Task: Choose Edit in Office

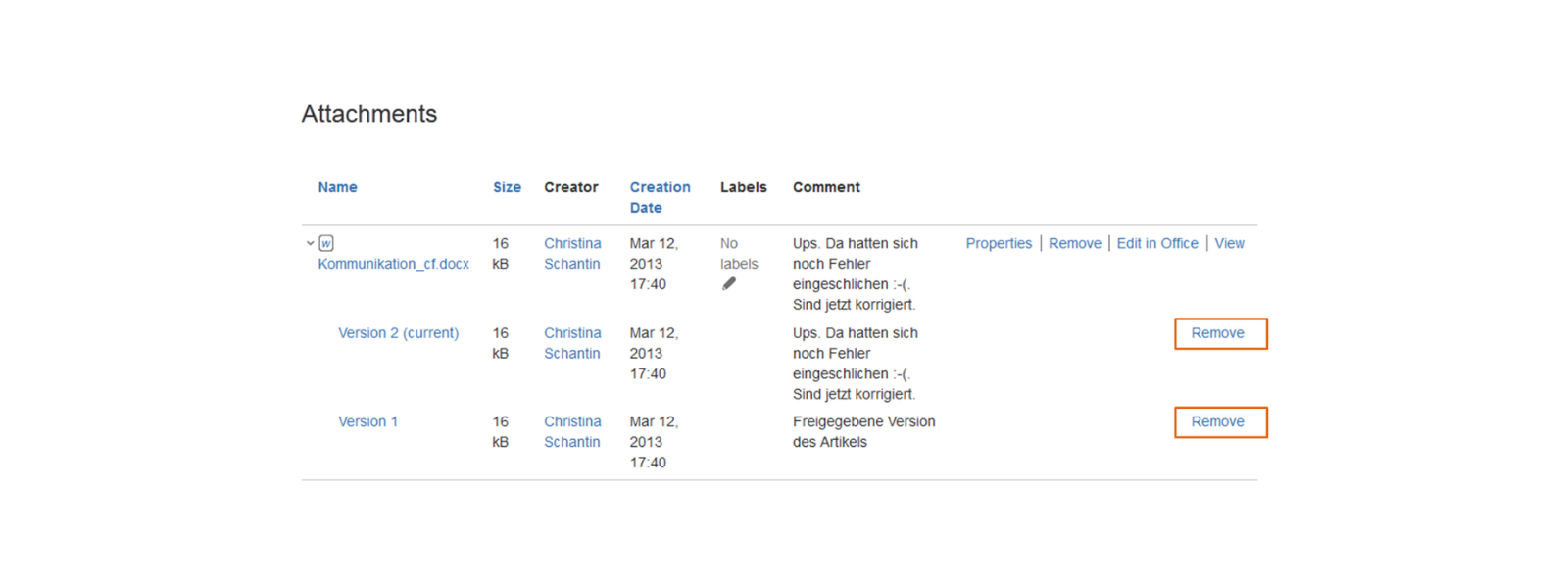Action: 1157,243
